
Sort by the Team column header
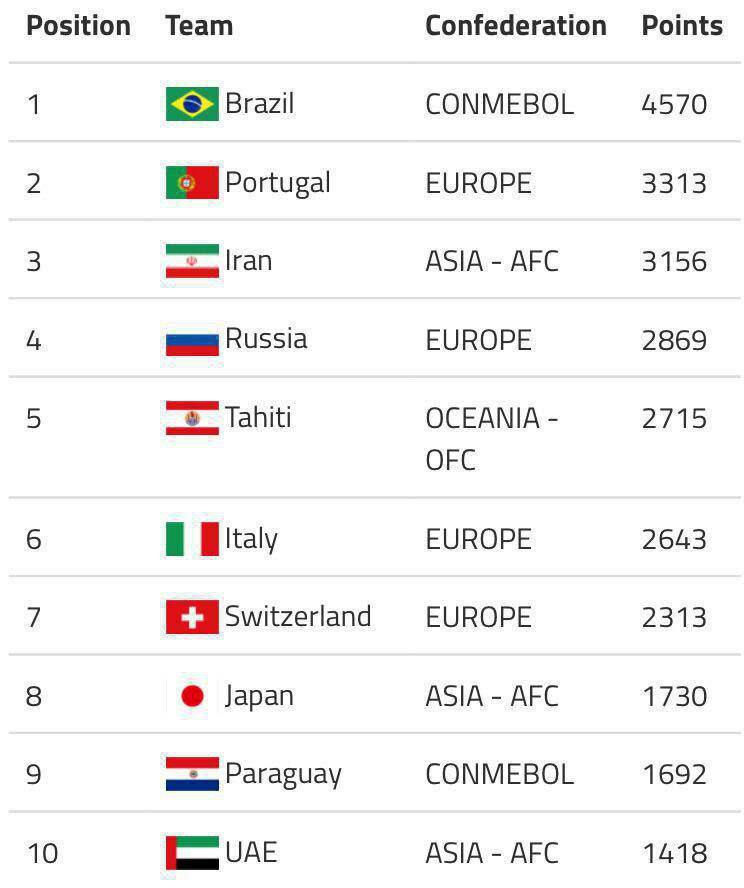[x=199, y=26]
